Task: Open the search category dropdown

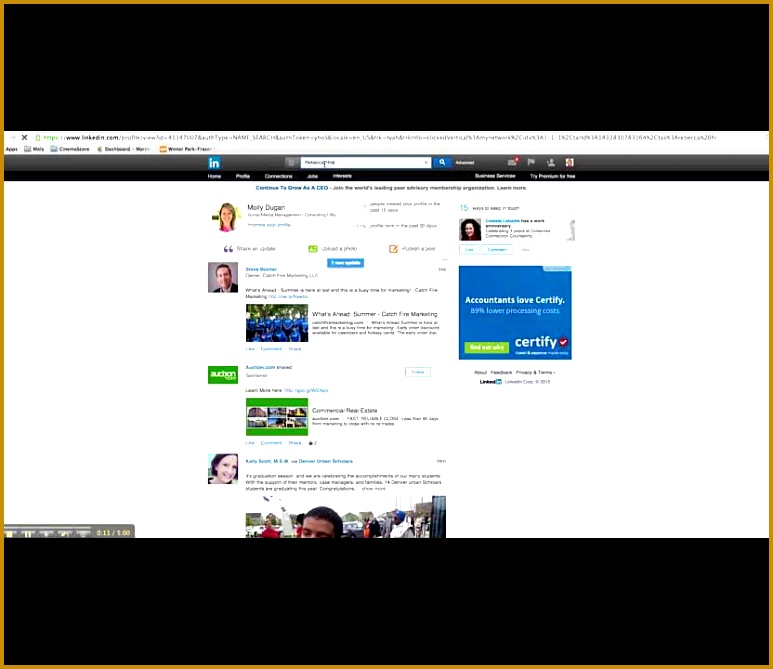Action: 292,162
